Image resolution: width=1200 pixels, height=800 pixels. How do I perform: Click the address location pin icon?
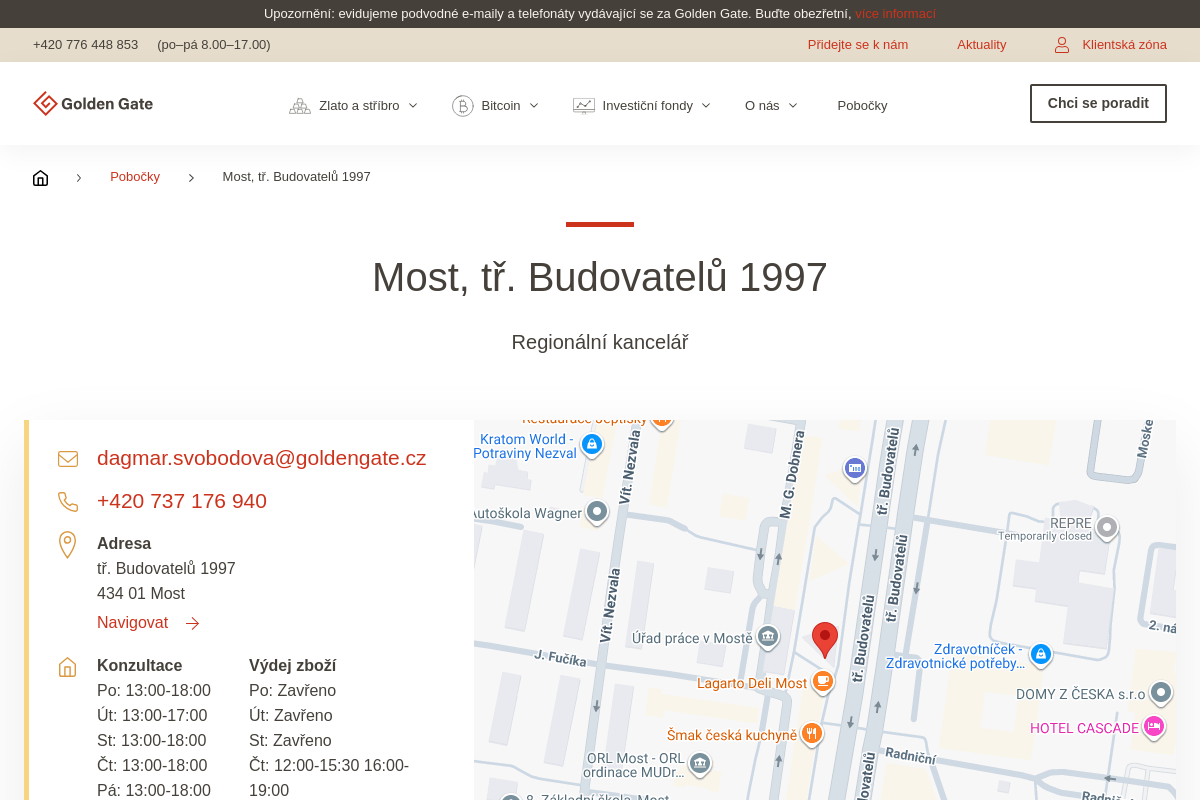click(x=68, y=545)
